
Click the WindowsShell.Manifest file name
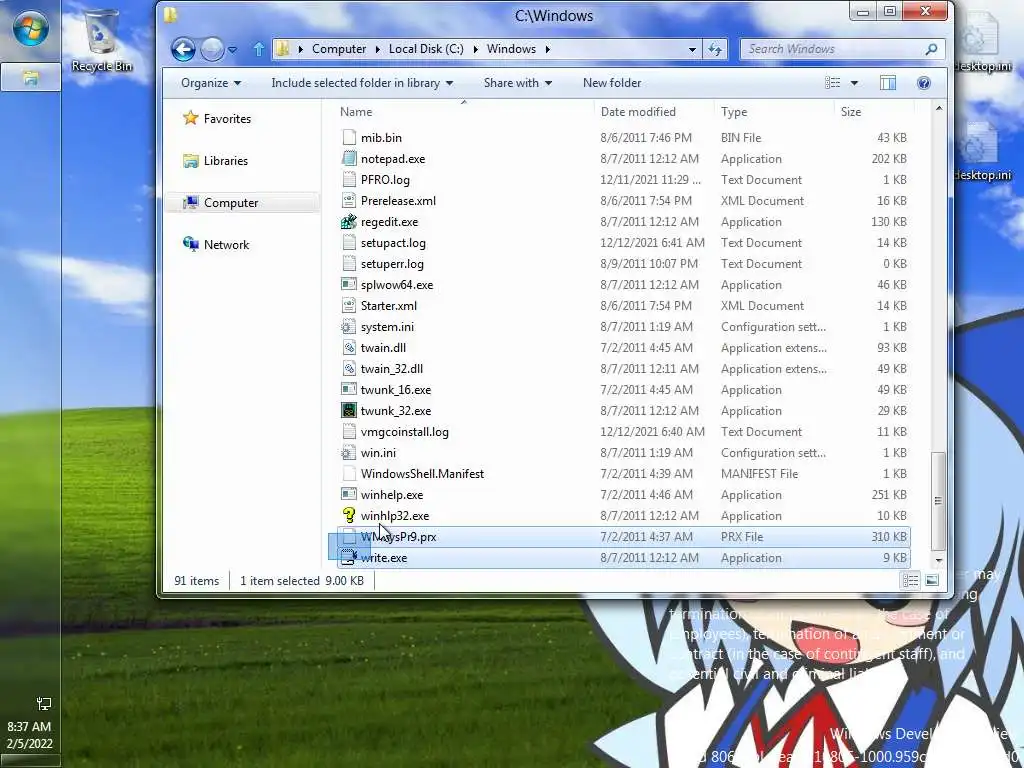point(422,473)
